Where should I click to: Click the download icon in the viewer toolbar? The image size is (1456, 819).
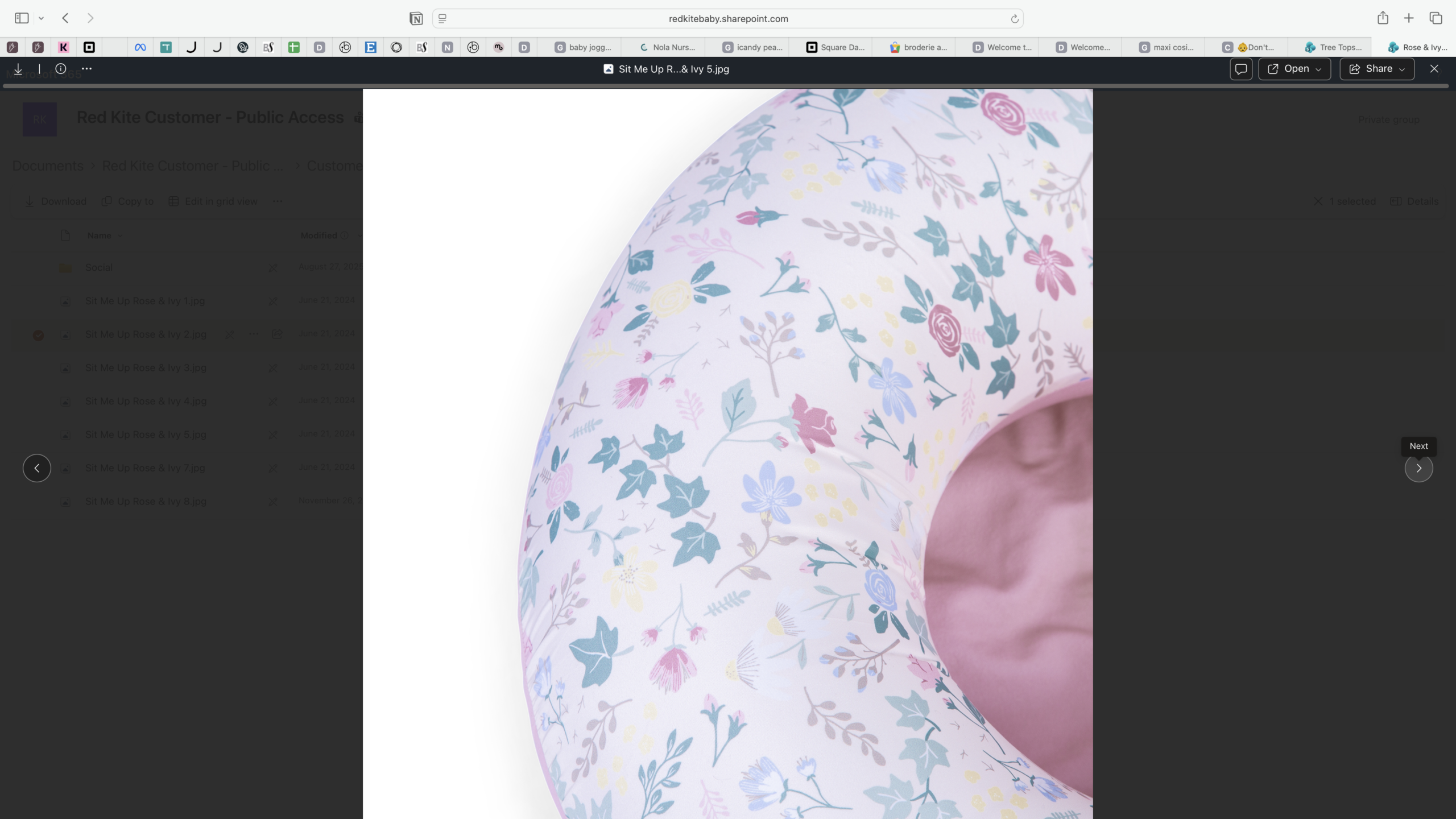[x=18, y=69]
